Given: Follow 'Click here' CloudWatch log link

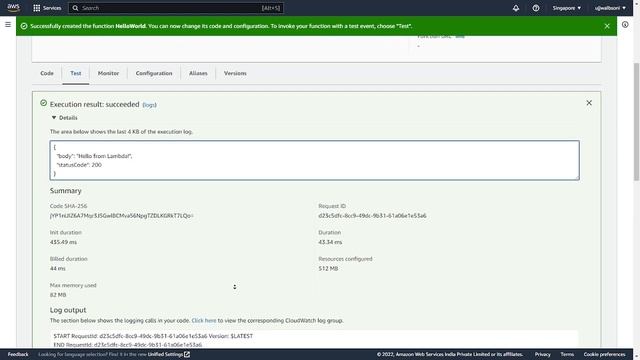Looking at the screenshot, I should [204, 320].
